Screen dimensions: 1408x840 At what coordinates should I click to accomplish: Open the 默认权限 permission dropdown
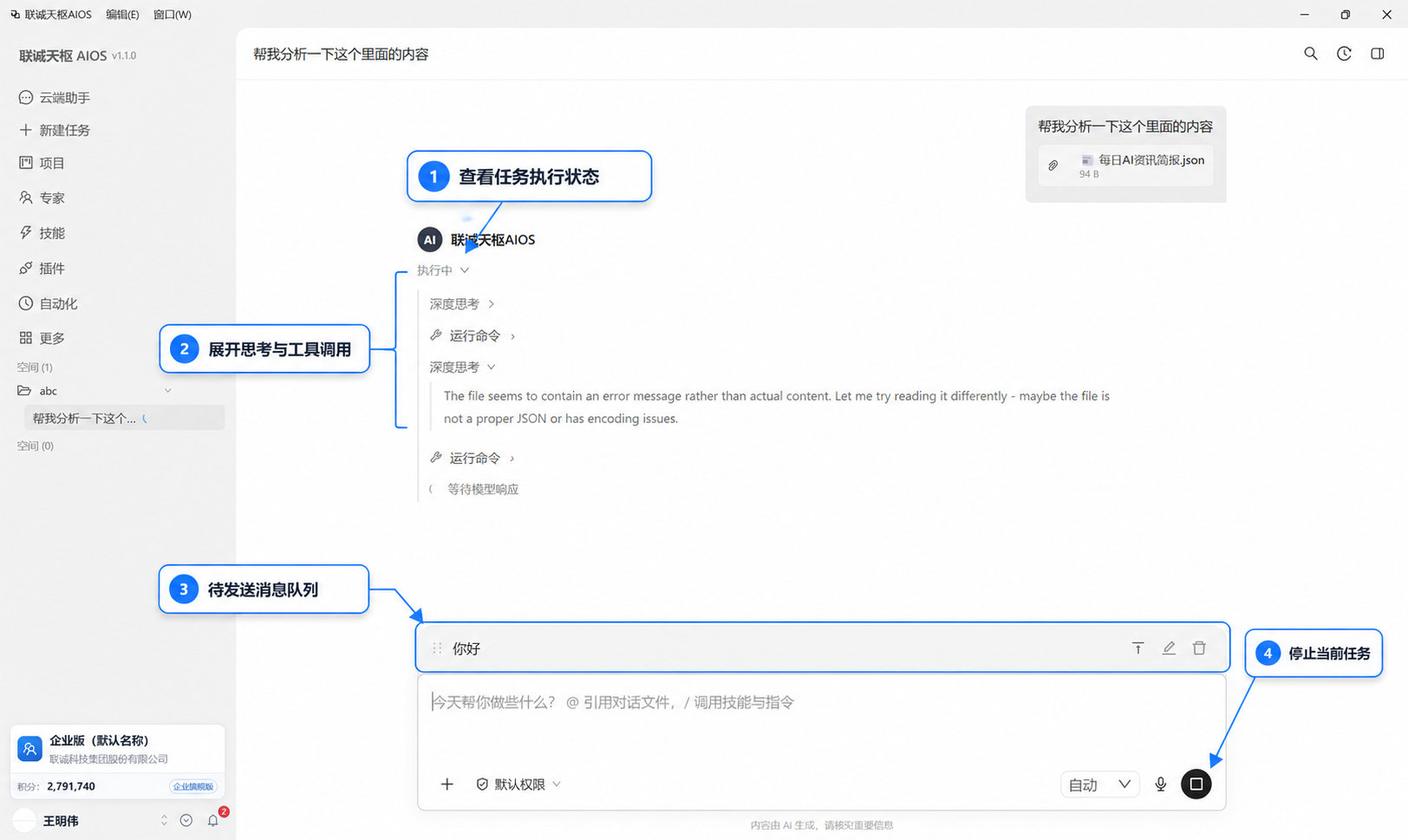tap(518, 785)
